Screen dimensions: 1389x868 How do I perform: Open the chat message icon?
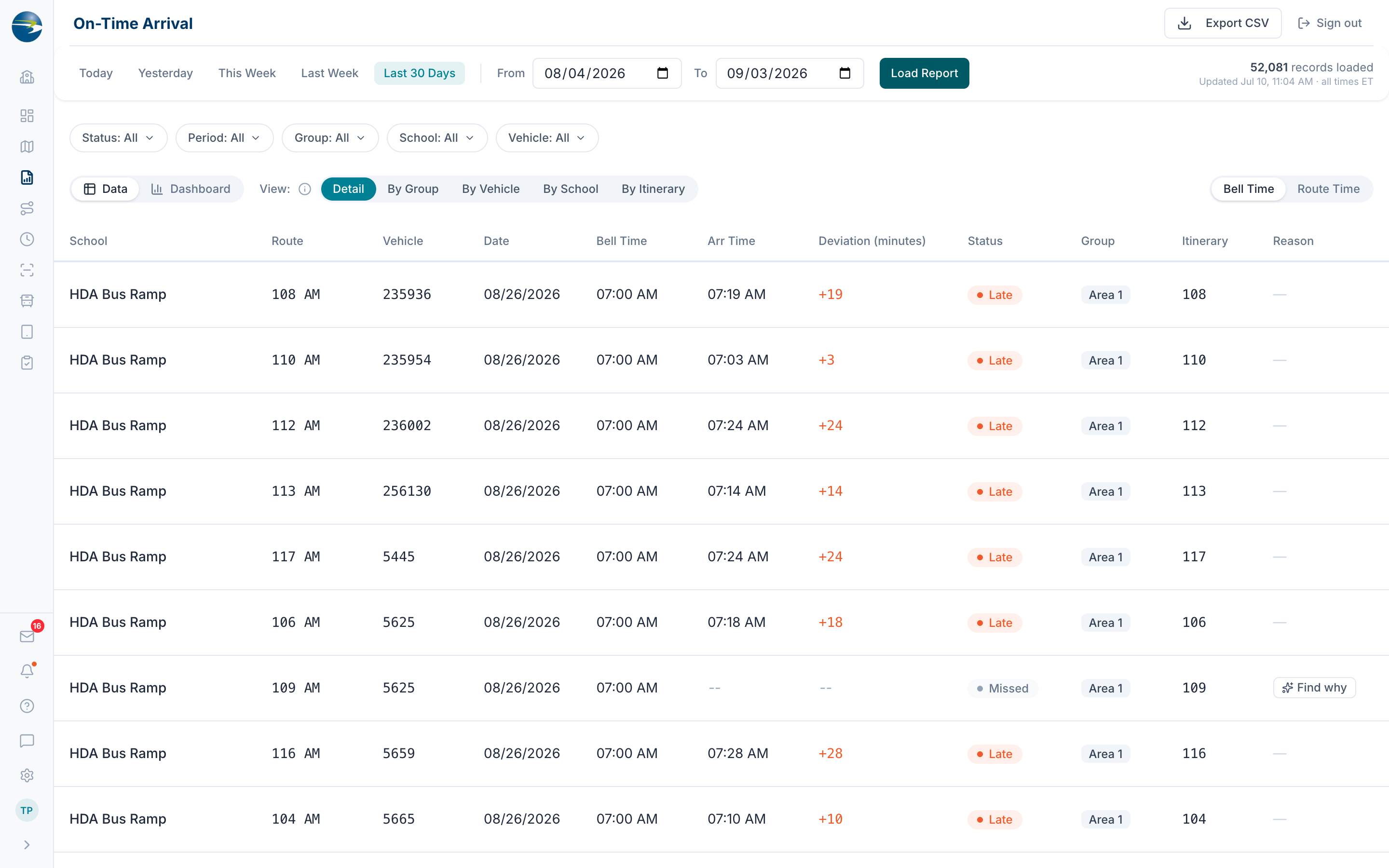[27, 741]
